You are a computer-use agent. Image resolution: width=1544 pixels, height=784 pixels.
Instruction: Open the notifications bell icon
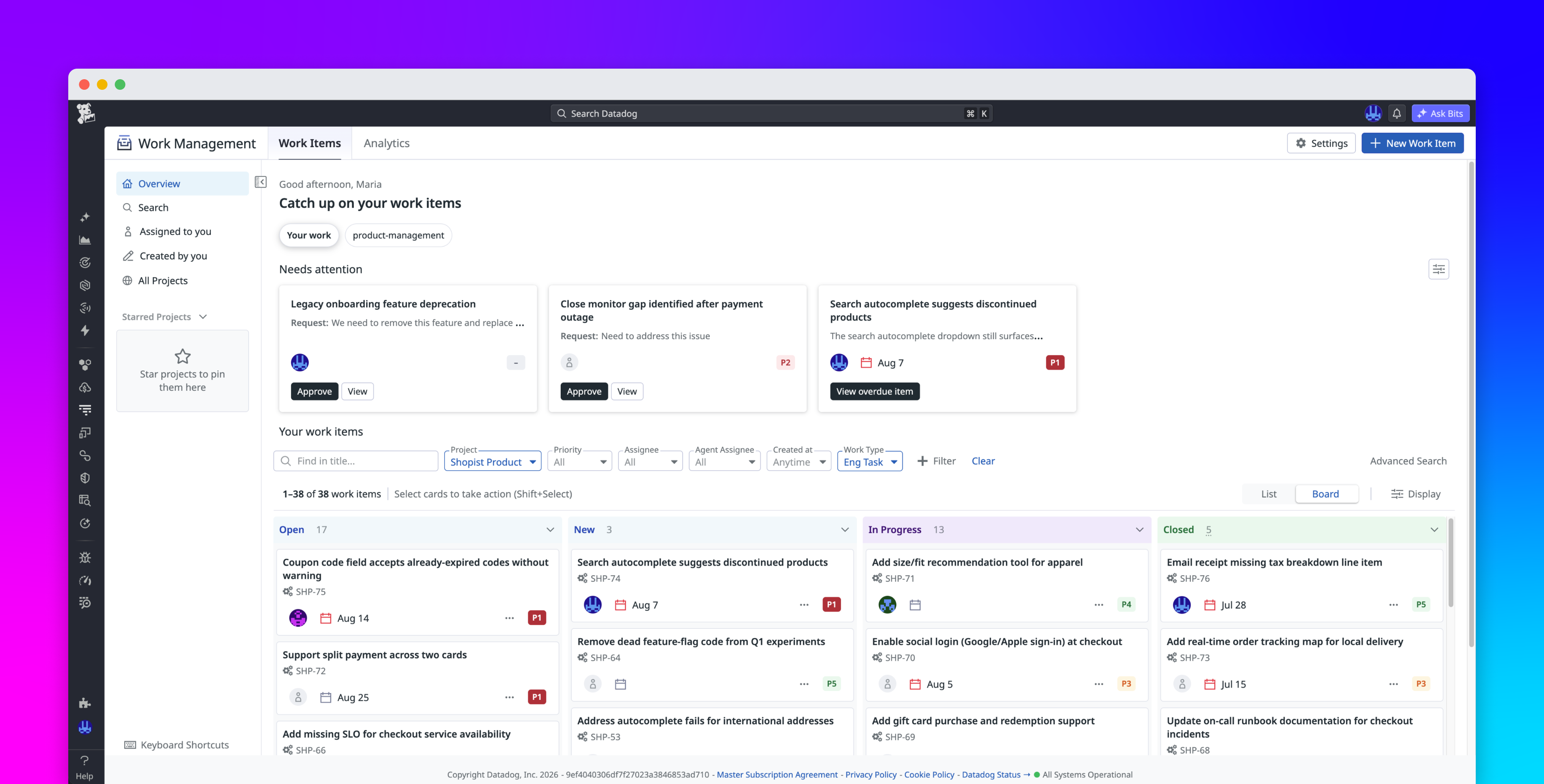coord(1397,113)
